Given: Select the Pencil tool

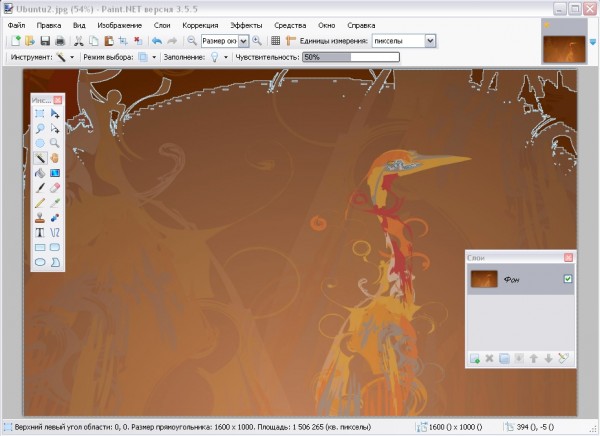Looking at the screenshot, I should coord(40,203).
